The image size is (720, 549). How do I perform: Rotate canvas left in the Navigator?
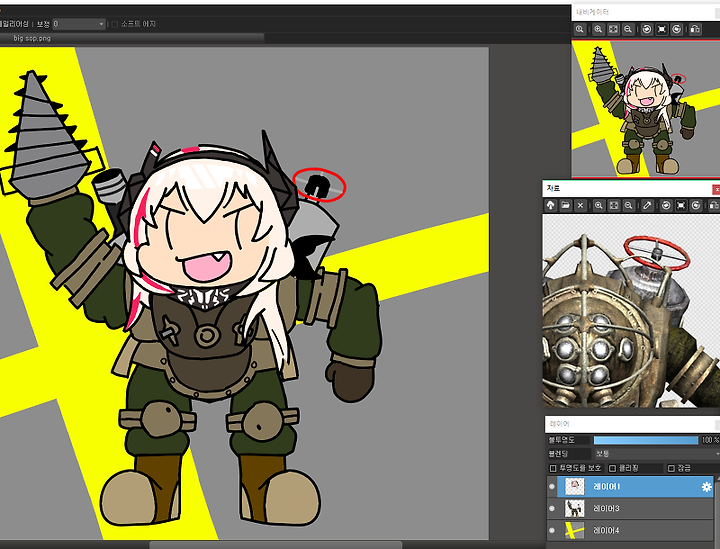click(x=647, y=29)
